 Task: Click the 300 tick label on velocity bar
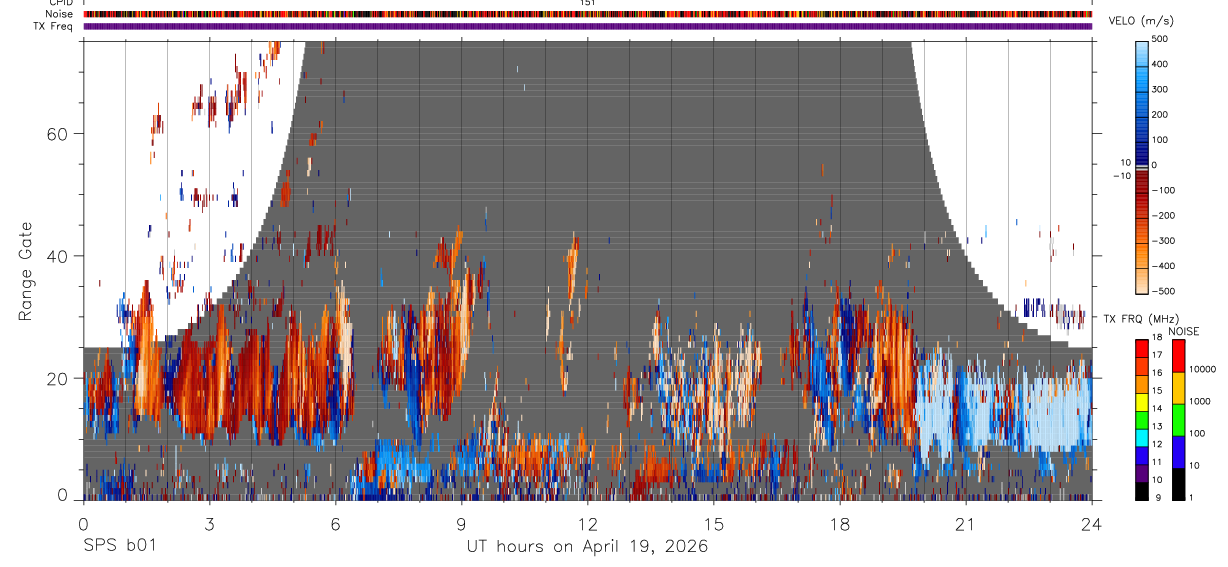(1160, 89)
